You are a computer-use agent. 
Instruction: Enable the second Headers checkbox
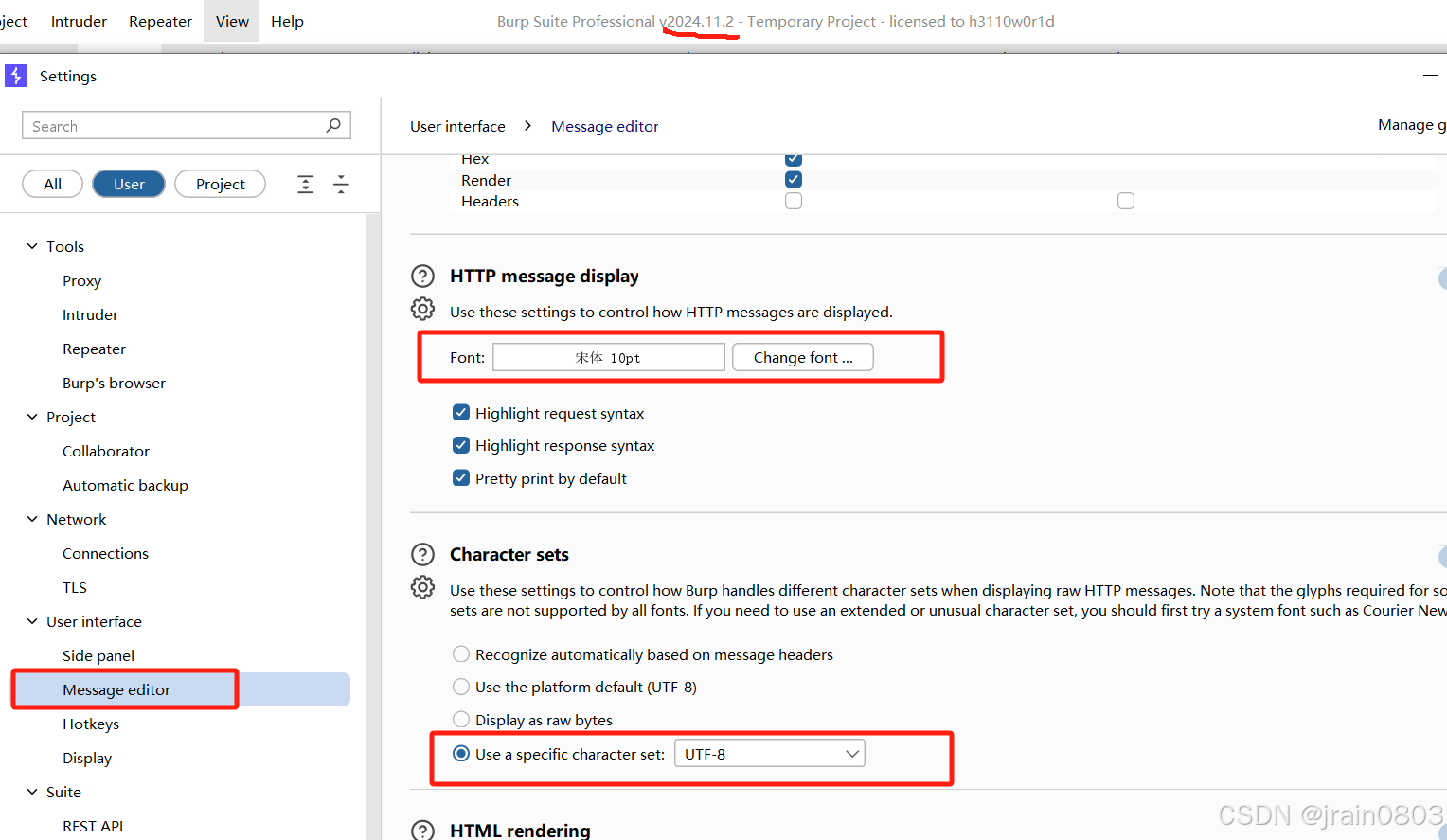pos(1126,201)
